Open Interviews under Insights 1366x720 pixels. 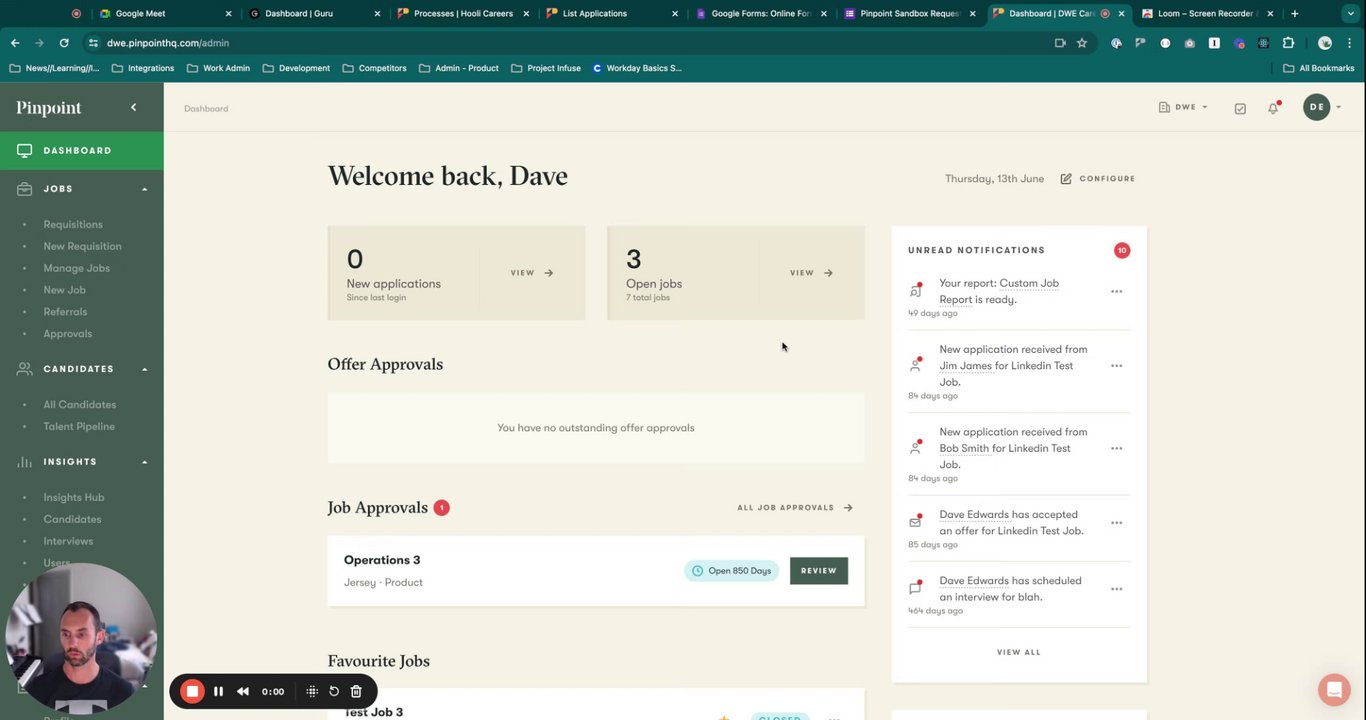click(68, 542)
